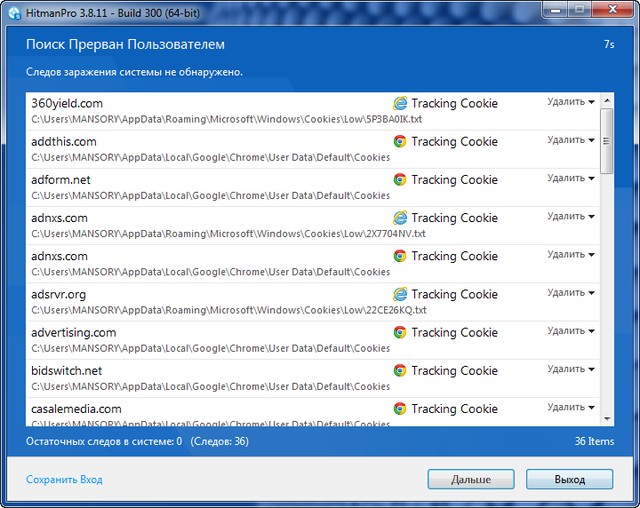Click the Internet Explorer icon for 360yield.com
Image resolution: width=640 pixels, height=508 pixels.
point(400,103)
